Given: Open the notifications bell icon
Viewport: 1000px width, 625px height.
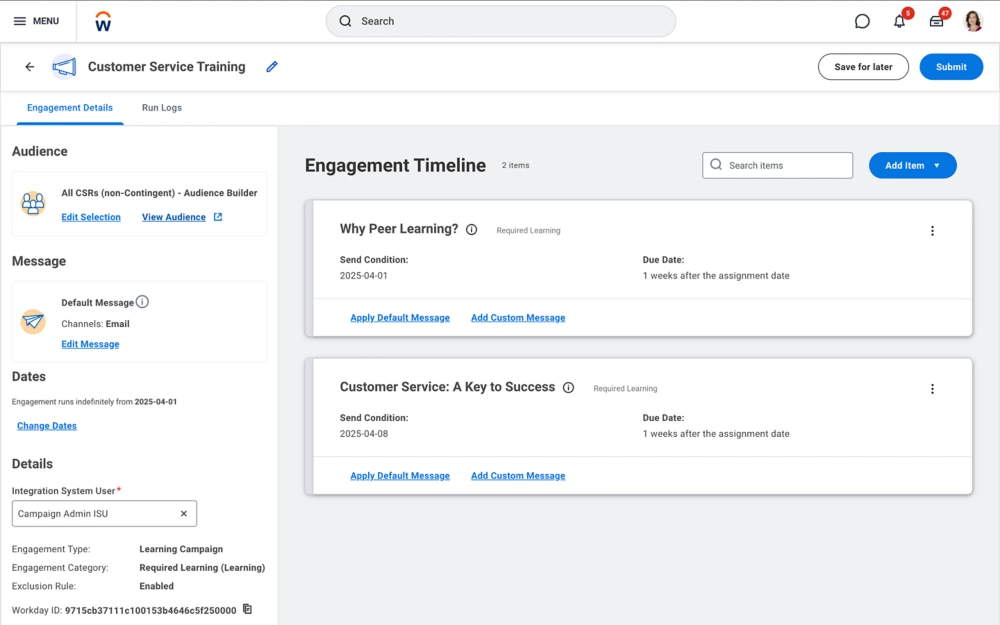Looking at the screenshot, I should (x=899, y=21).
